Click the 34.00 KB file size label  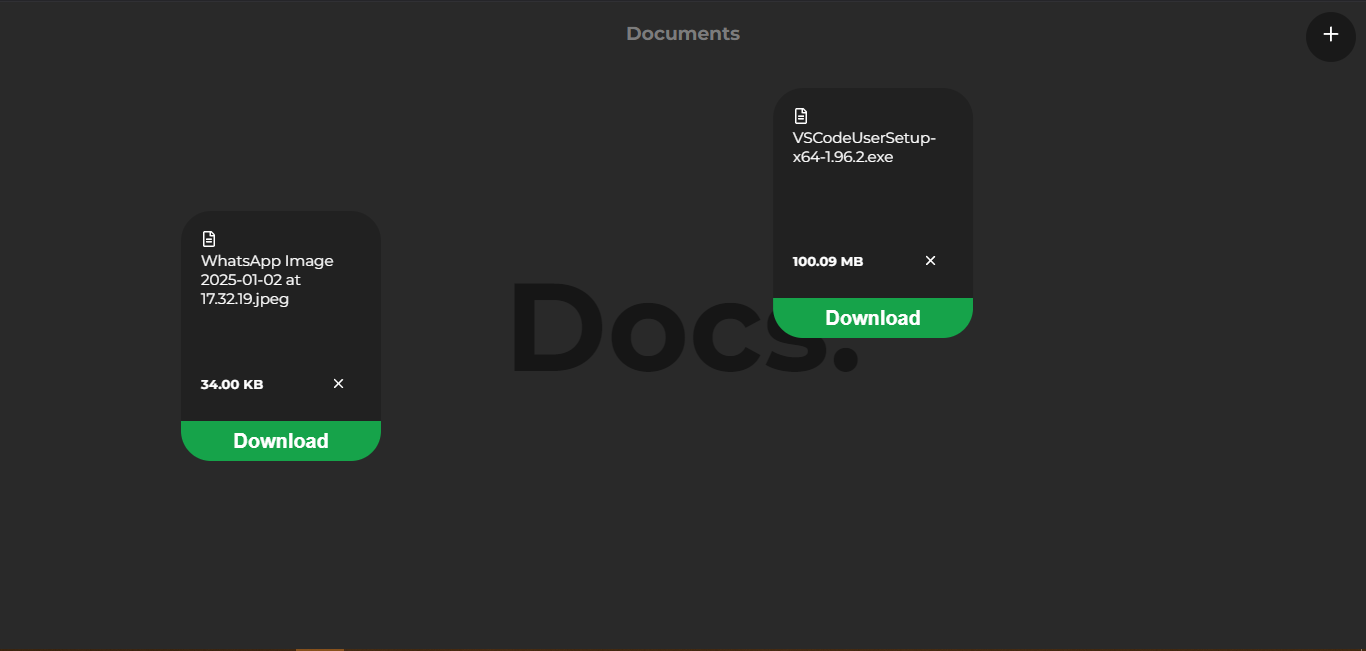point(232,385)
